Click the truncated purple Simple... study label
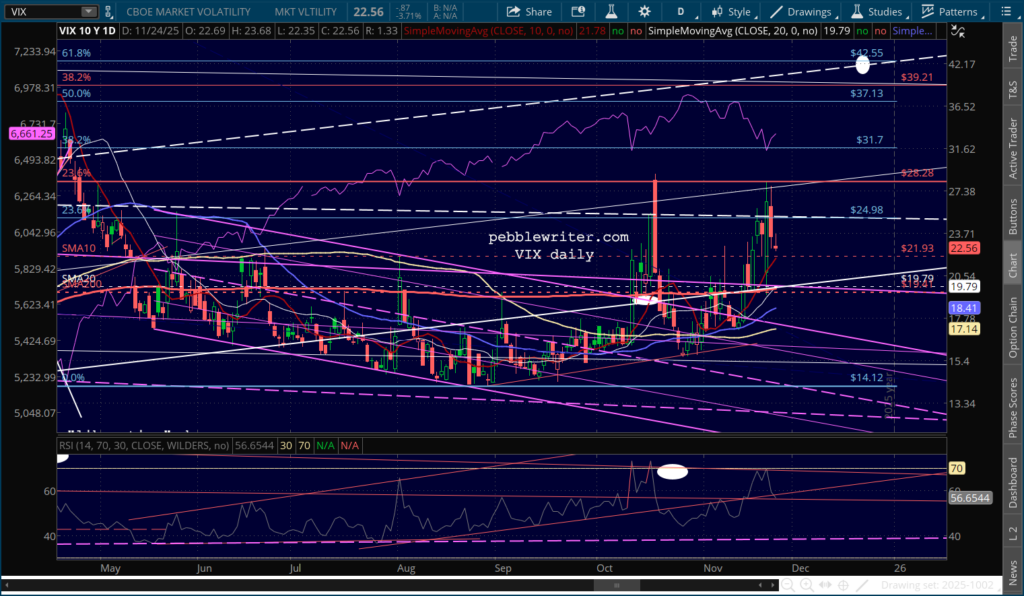 tap(912, 31)
